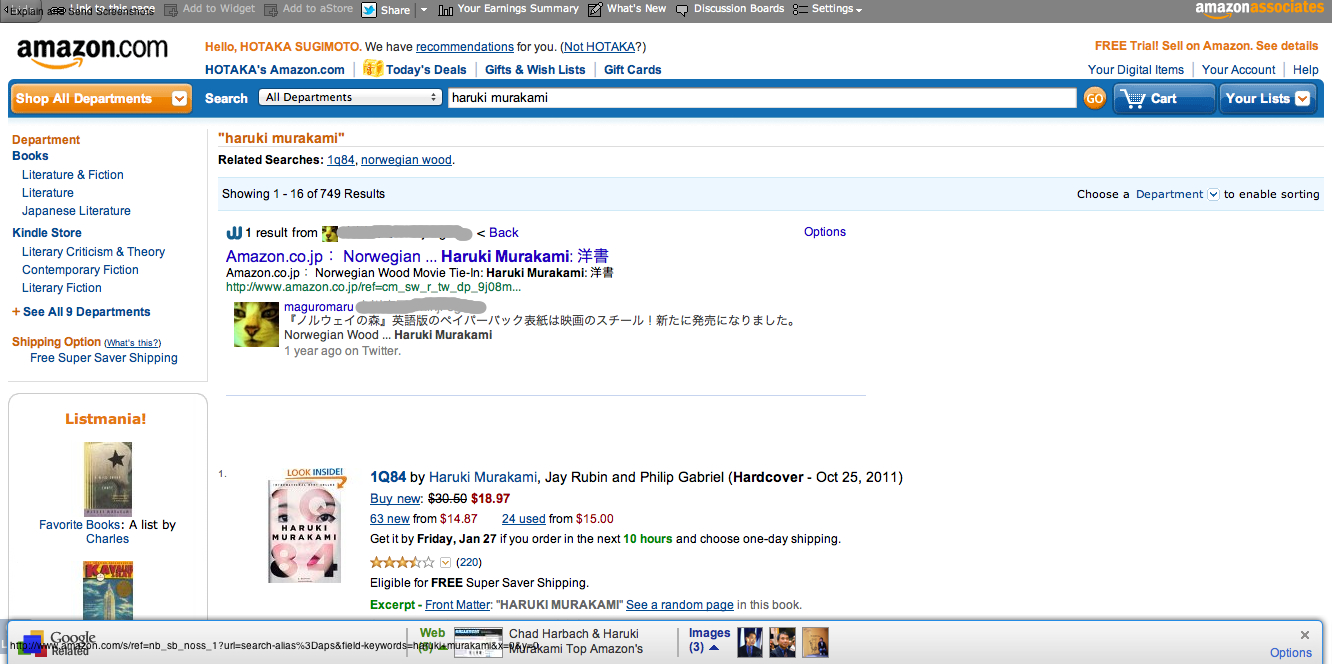Expand the Share options dropdown arrow
The height and width of the screenshot is (664, 1332).
tap(423, 10)
